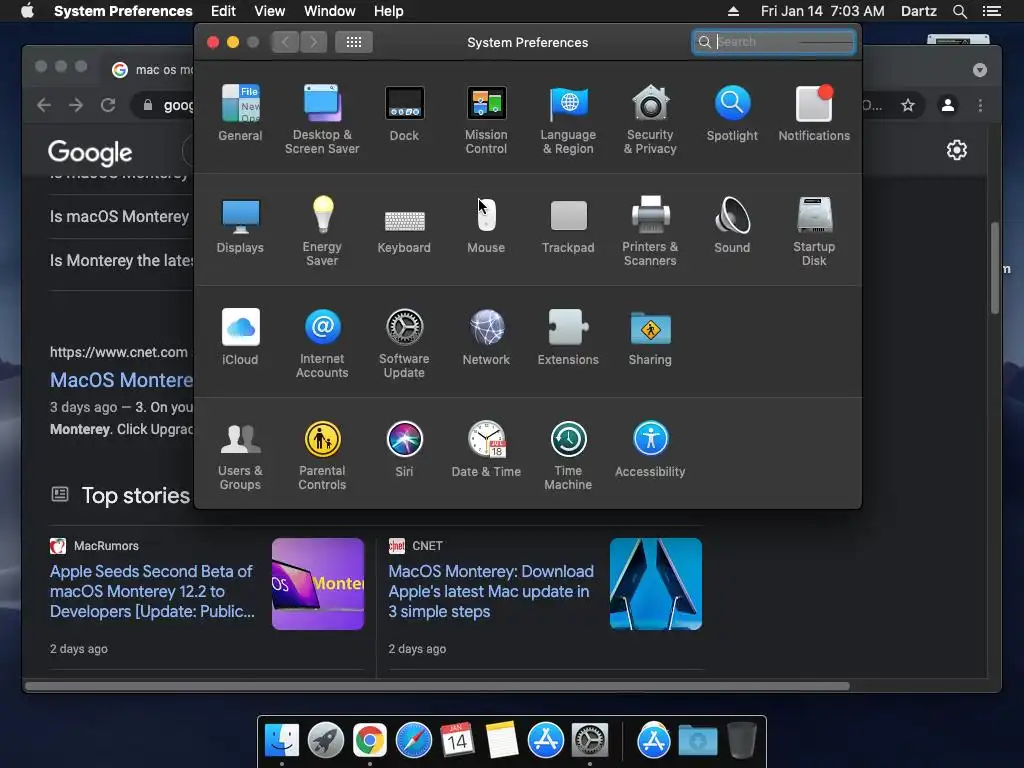1024x768 pixels.
Task: Open Chrome three-dot menu
Action: pos(980,105)
